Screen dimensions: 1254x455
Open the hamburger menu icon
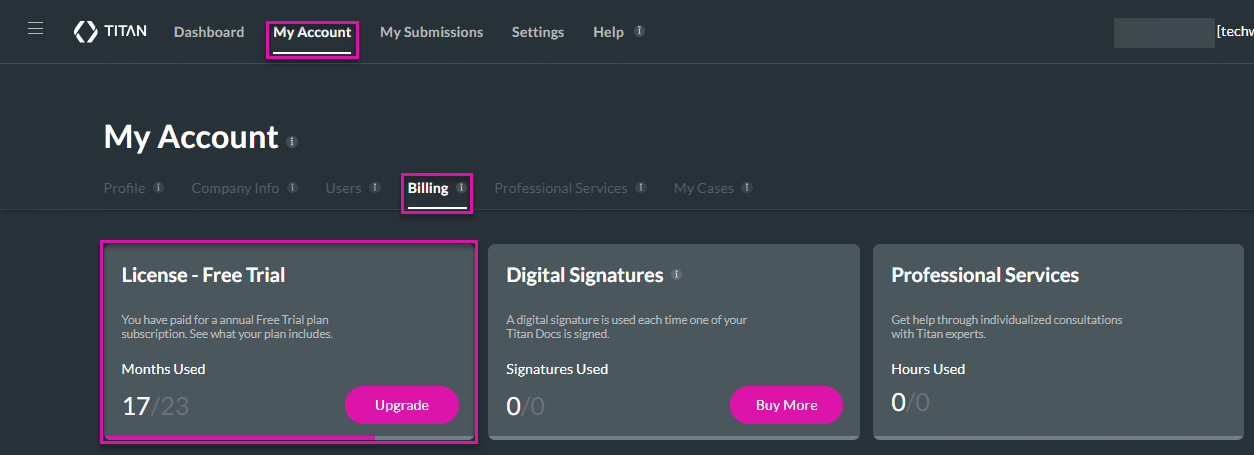(x=35, y=29)
